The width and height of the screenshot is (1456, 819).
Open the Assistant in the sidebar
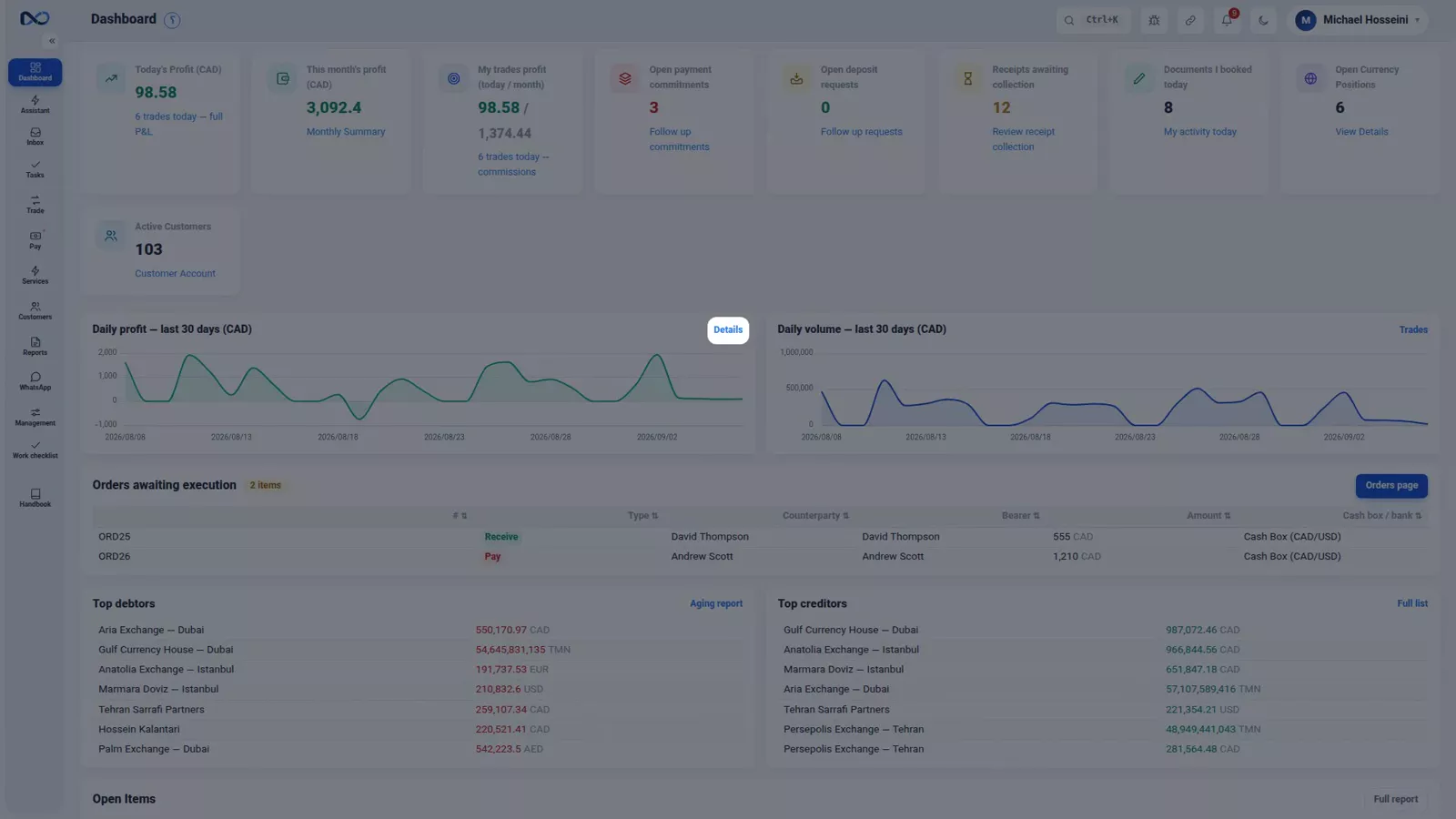pos(35,105)
